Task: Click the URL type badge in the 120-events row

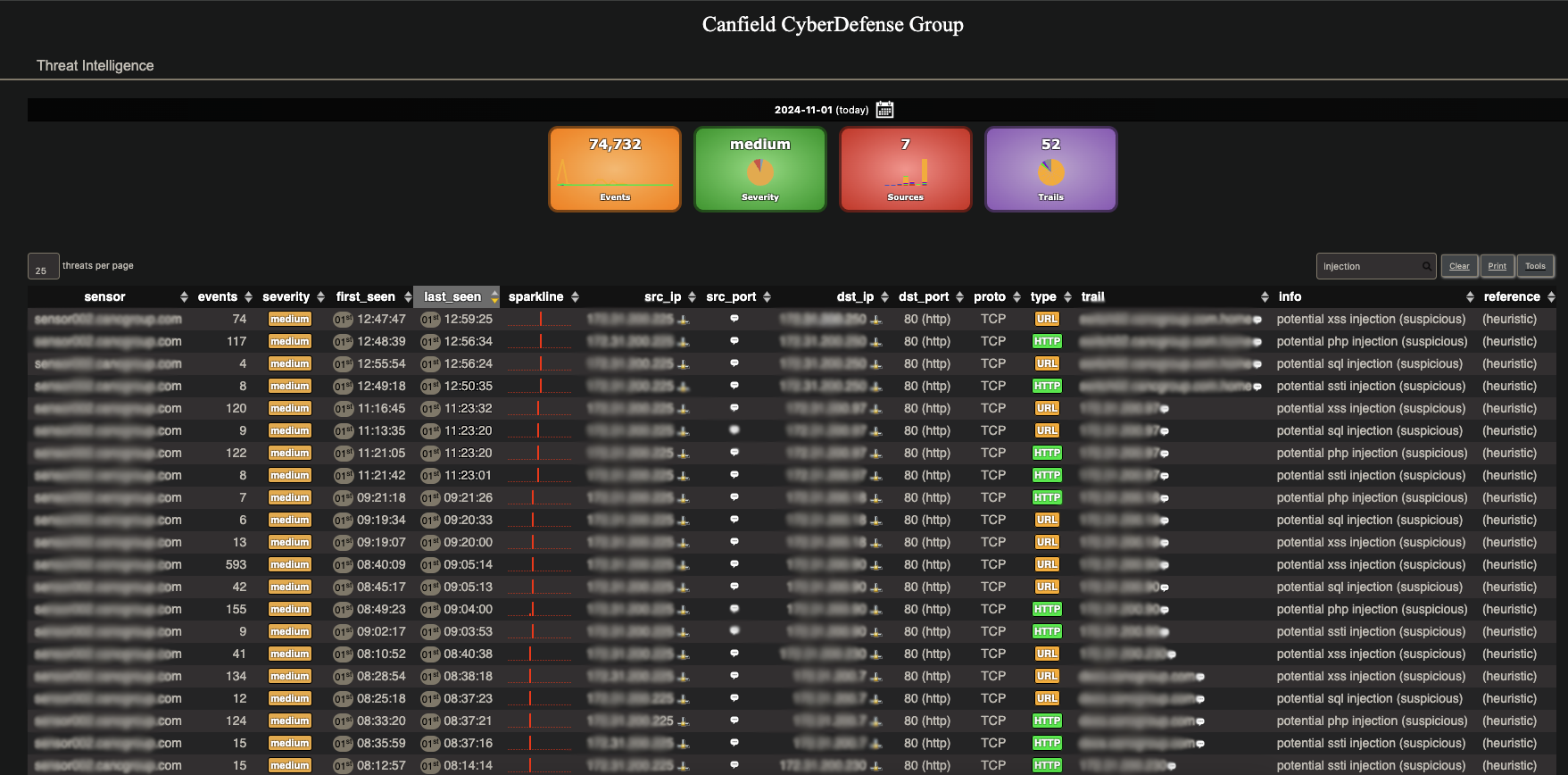Action: (x=1047, y=408)
